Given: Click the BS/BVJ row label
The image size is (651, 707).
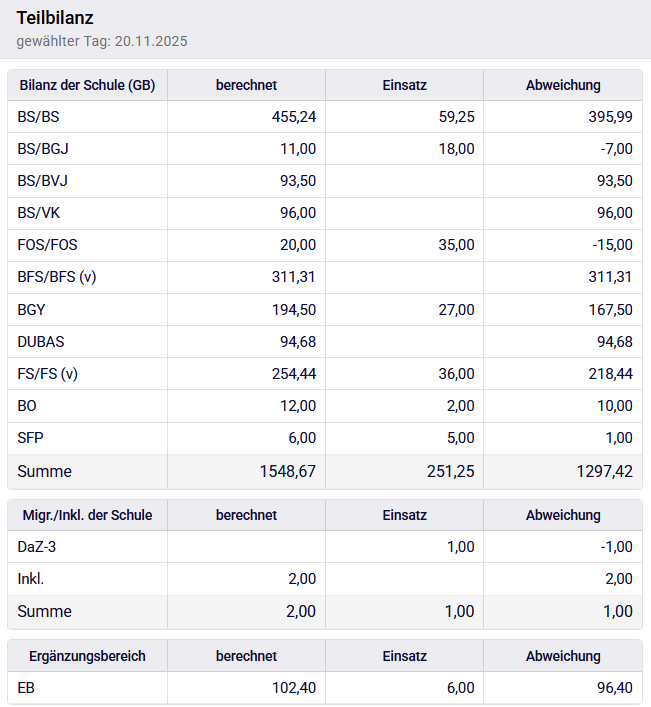Looking at the screenshot, I should click(x=43, y=181).
